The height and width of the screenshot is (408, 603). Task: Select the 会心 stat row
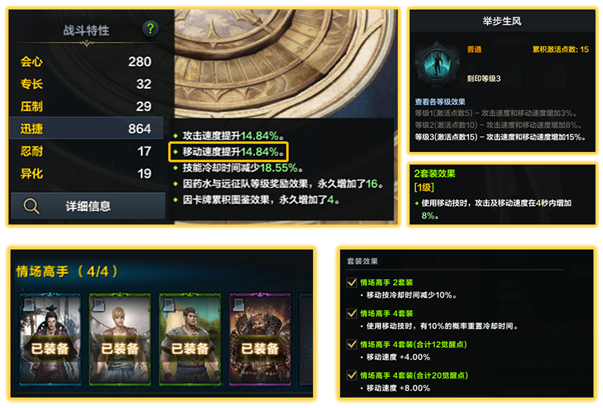pos(87,62)
